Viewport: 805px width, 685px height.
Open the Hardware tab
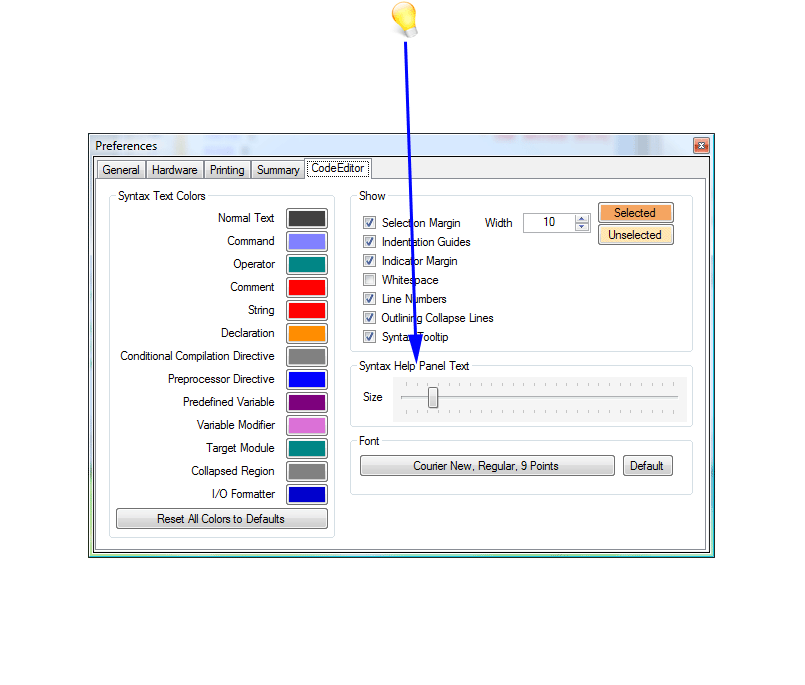pyautogui.click(x=174, y=169)
